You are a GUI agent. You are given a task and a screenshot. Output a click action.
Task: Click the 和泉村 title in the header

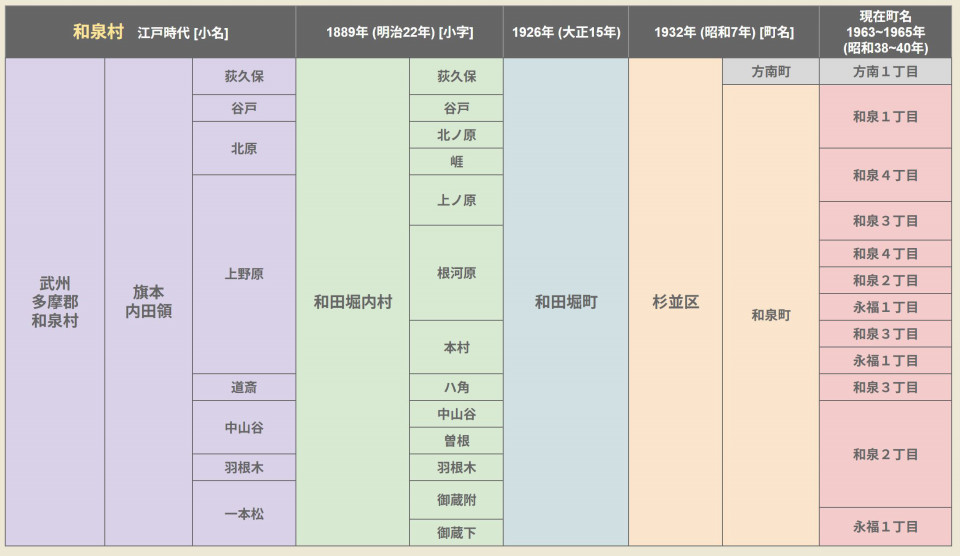[98, 32]
